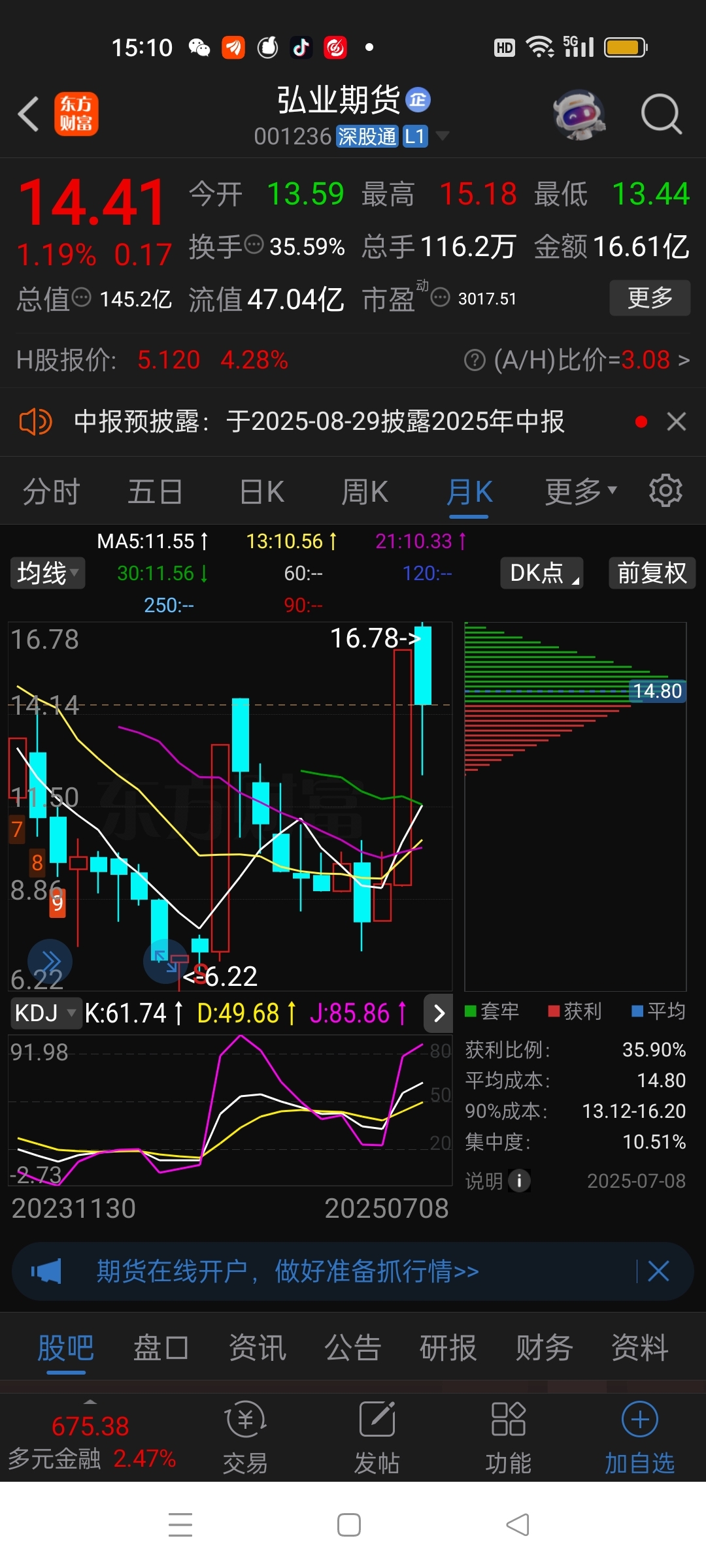Switch to 资讯 tab
The image size is (706, 1568).
(x=258, y=1348)
